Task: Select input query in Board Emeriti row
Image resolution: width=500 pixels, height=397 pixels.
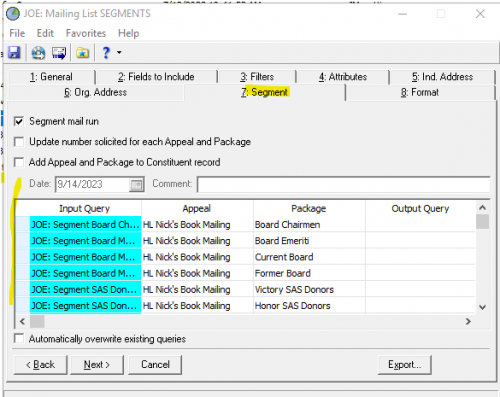Action: pos(85,241)
